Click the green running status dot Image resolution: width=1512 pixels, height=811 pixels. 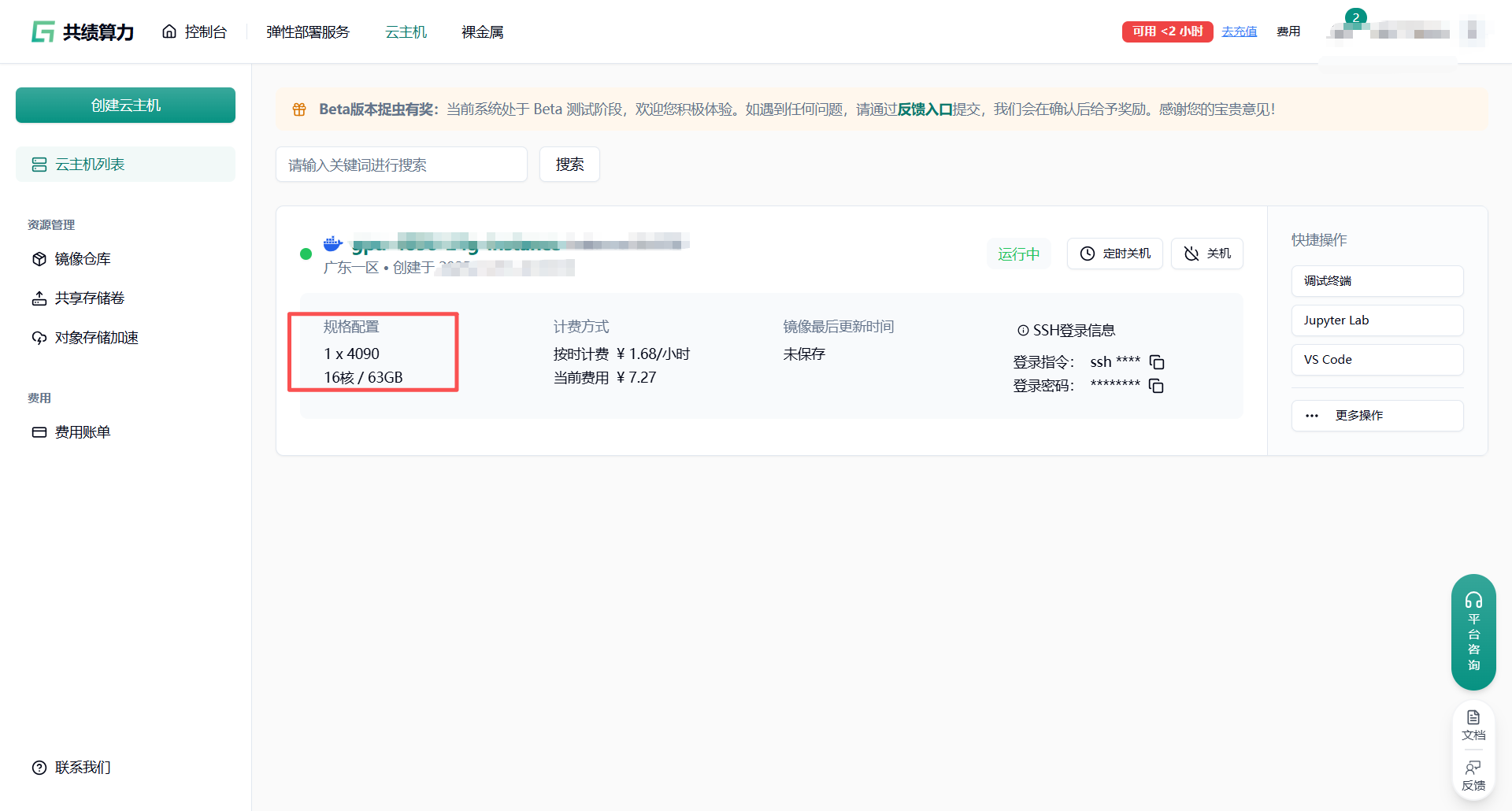pyautogui.click(x=306, y=254)
